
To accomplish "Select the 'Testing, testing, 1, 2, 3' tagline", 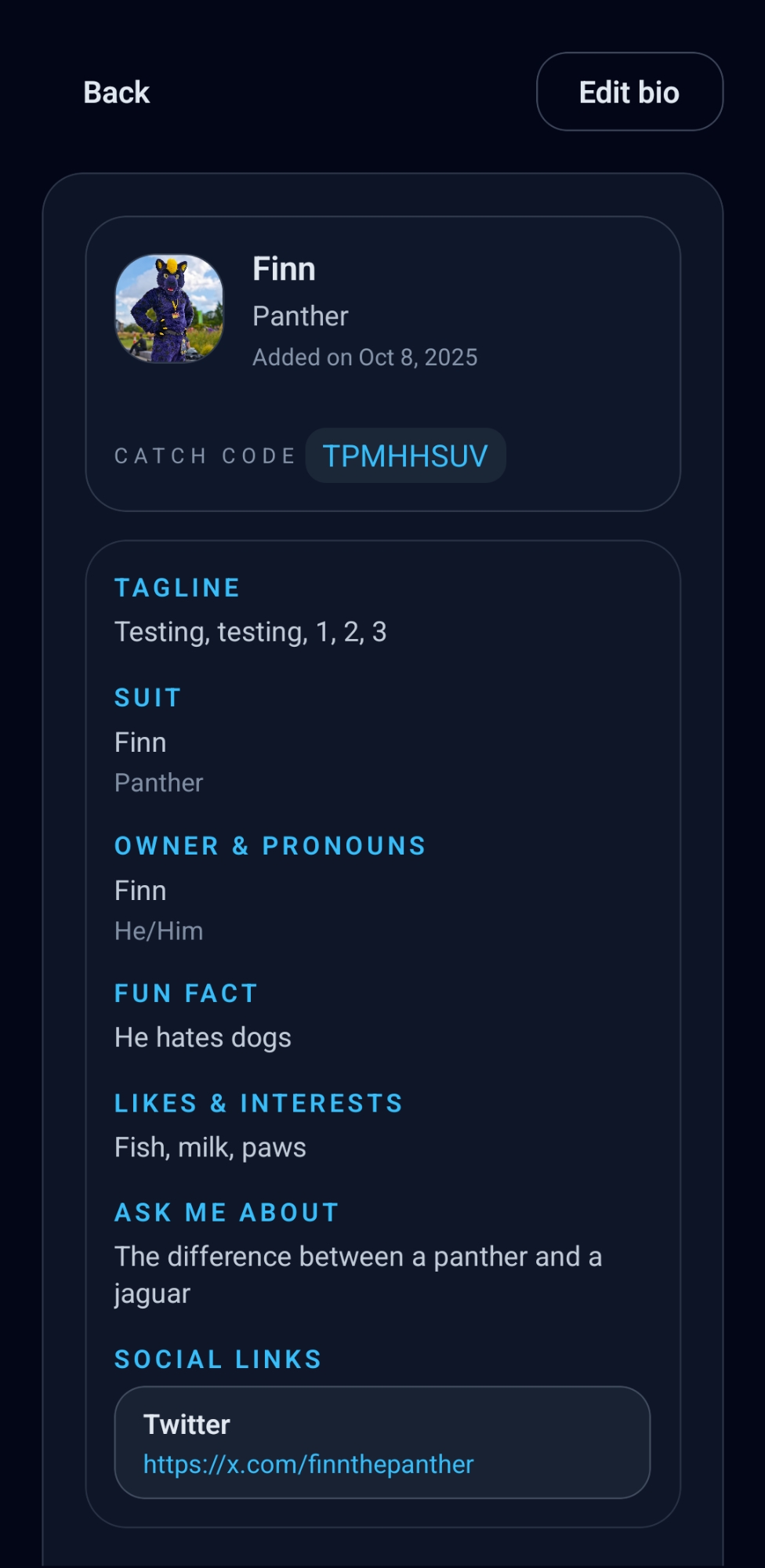I will tap(250, 632).
